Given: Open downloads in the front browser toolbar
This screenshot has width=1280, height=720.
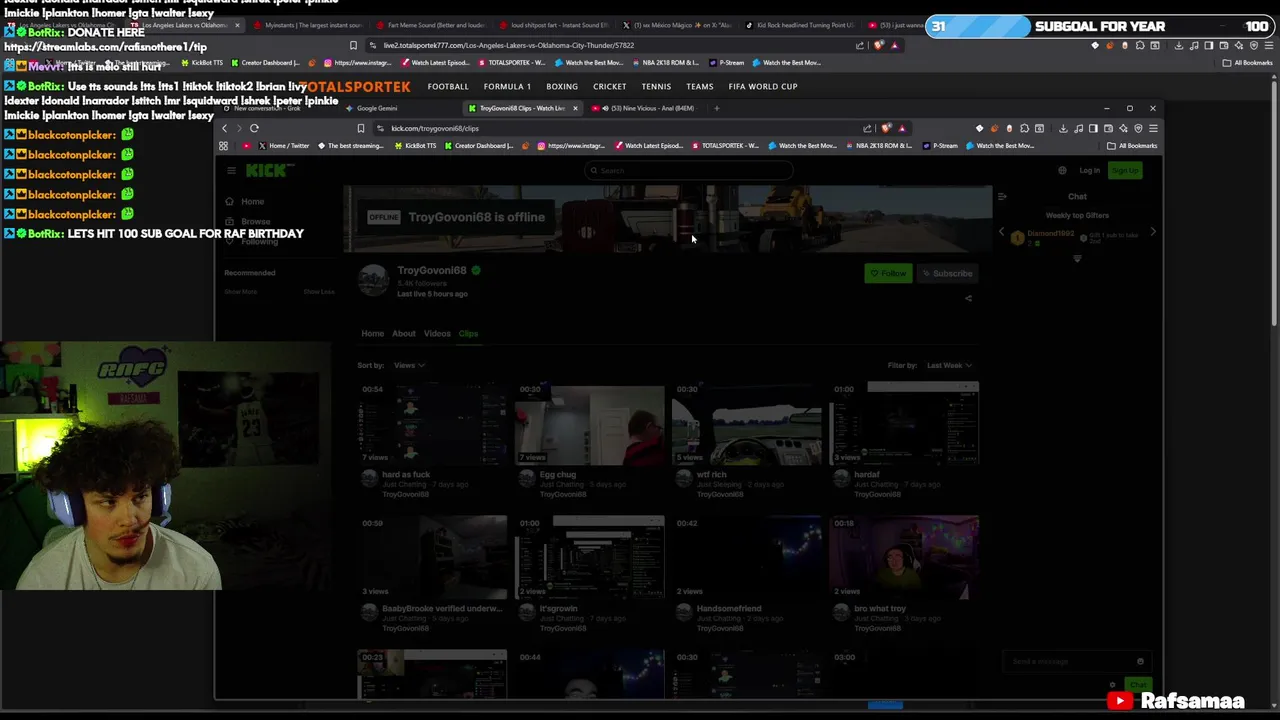Looking at the screenshot, I should pos(1063,128).
